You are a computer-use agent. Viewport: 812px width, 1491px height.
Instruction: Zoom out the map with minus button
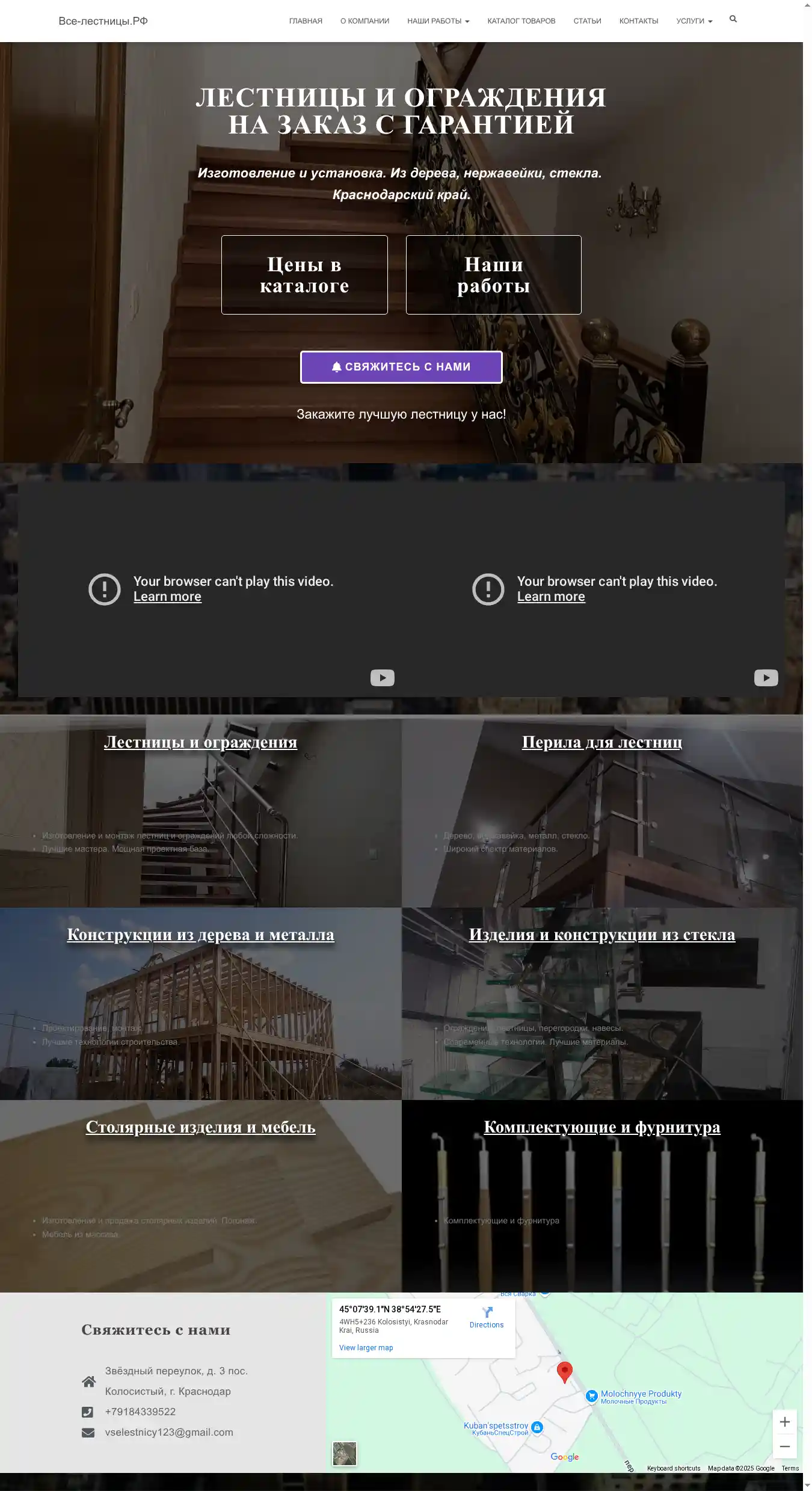click(785, 1446)
